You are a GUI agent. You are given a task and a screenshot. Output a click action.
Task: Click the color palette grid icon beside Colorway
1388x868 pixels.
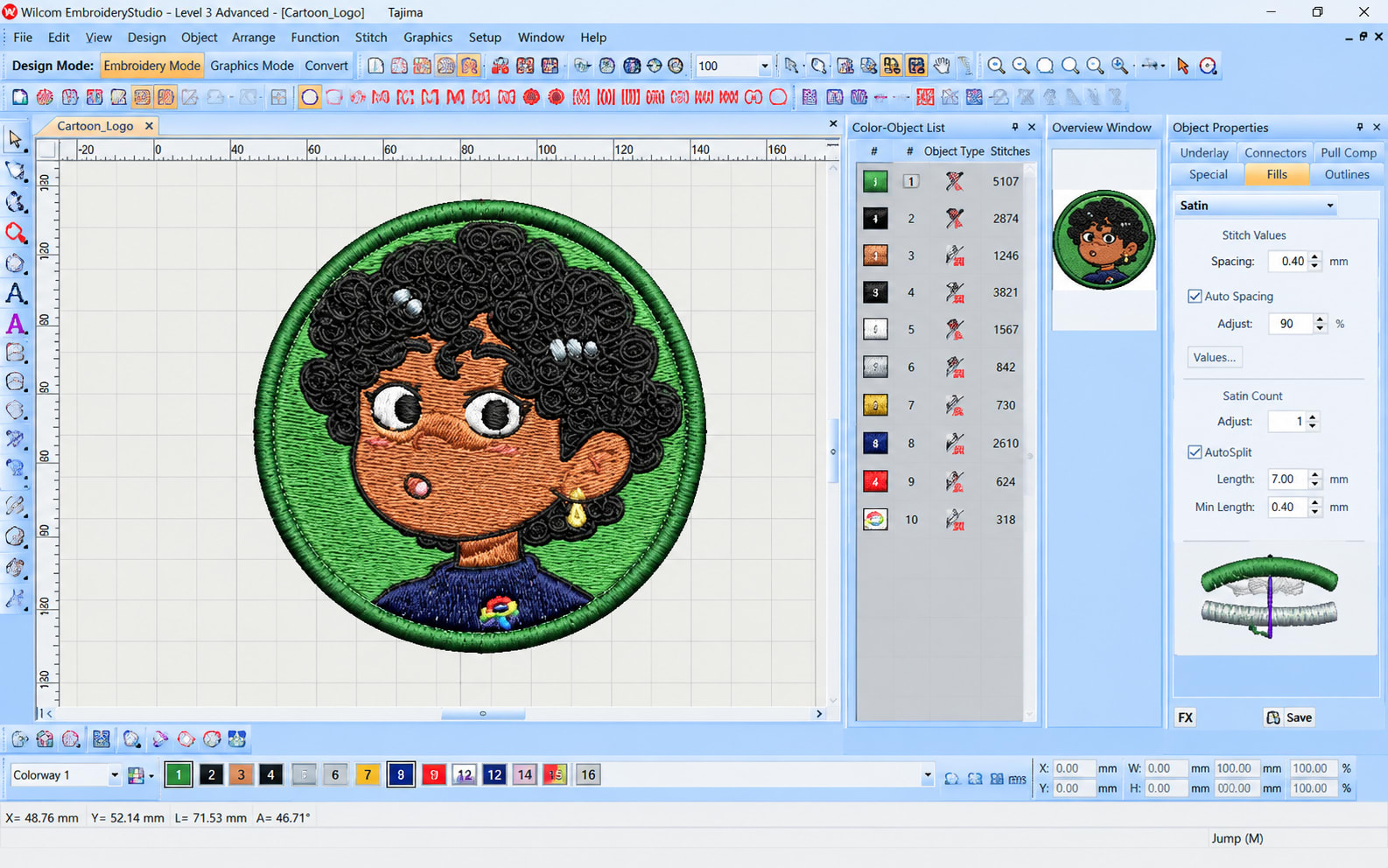136,775
